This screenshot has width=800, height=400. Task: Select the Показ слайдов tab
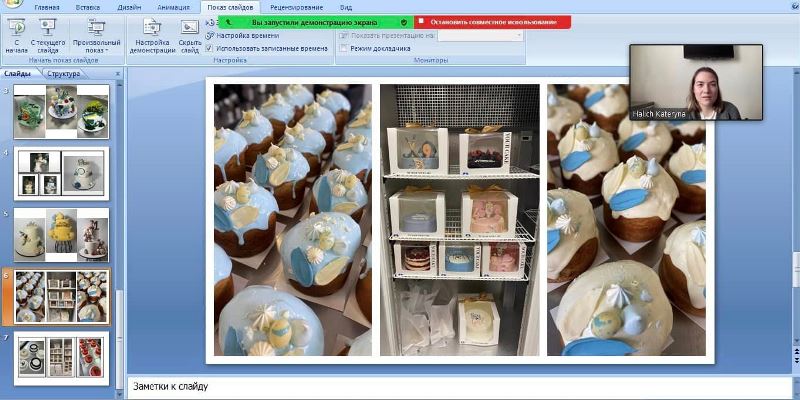[230, 8]
